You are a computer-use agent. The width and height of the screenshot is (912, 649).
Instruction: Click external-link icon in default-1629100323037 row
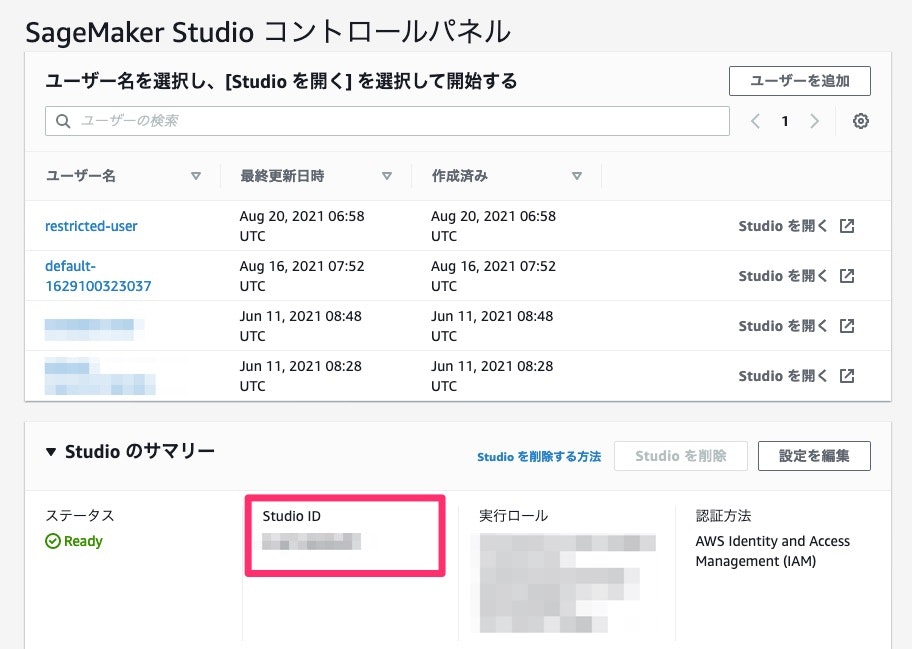point(847,276)
